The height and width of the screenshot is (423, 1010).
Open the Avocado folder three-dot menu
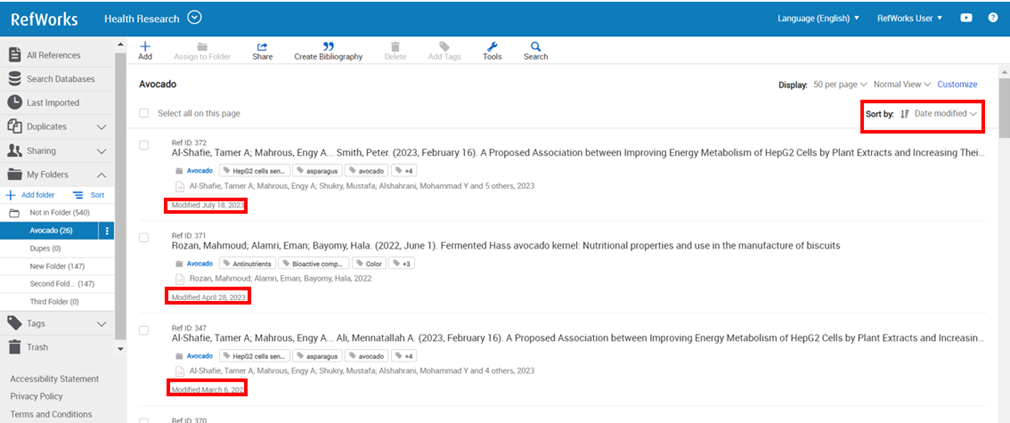[x=108, y=231]
